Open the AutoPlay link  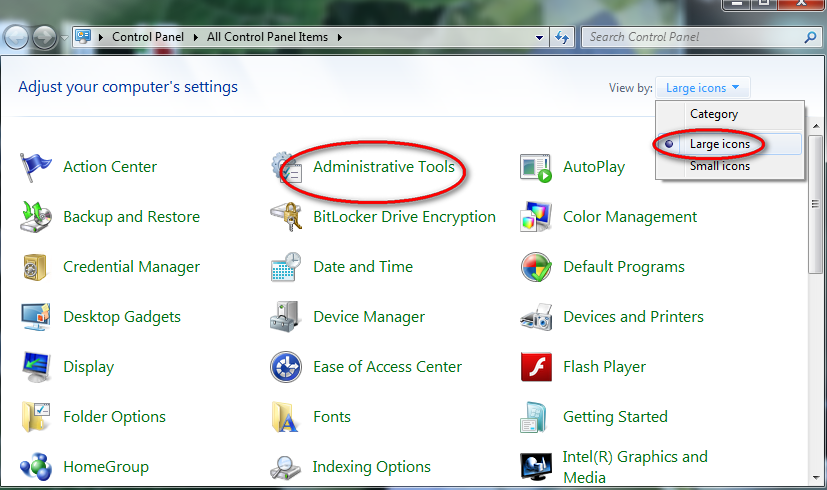594,167
